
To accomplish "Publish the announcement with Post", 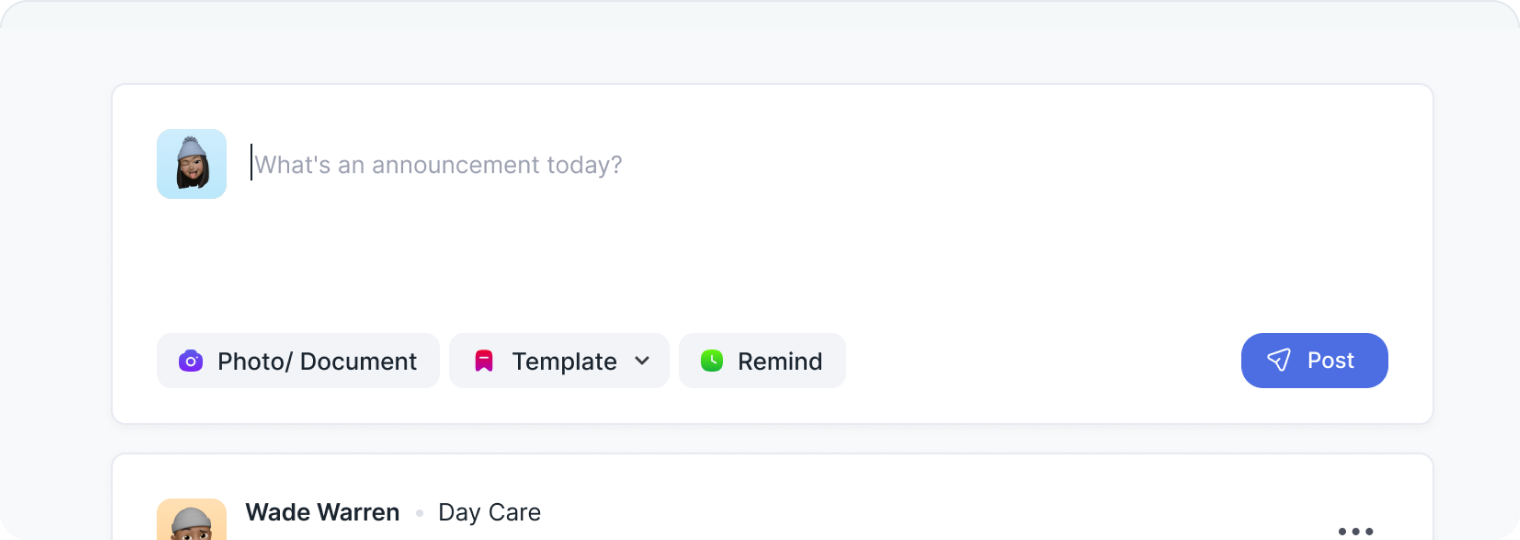I will pos(1314,360).
